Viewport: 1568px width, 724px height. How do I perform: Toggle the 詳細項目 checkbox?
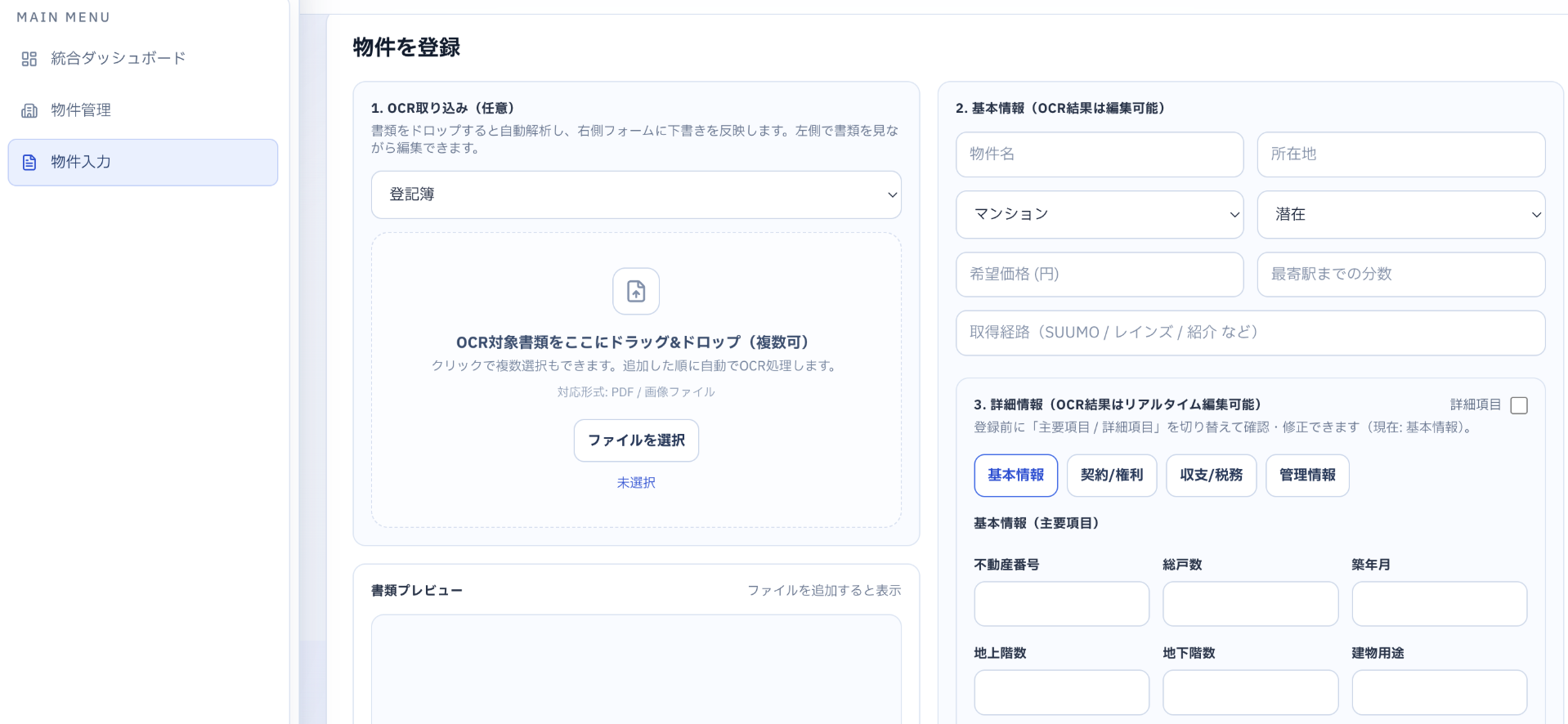1519,405
